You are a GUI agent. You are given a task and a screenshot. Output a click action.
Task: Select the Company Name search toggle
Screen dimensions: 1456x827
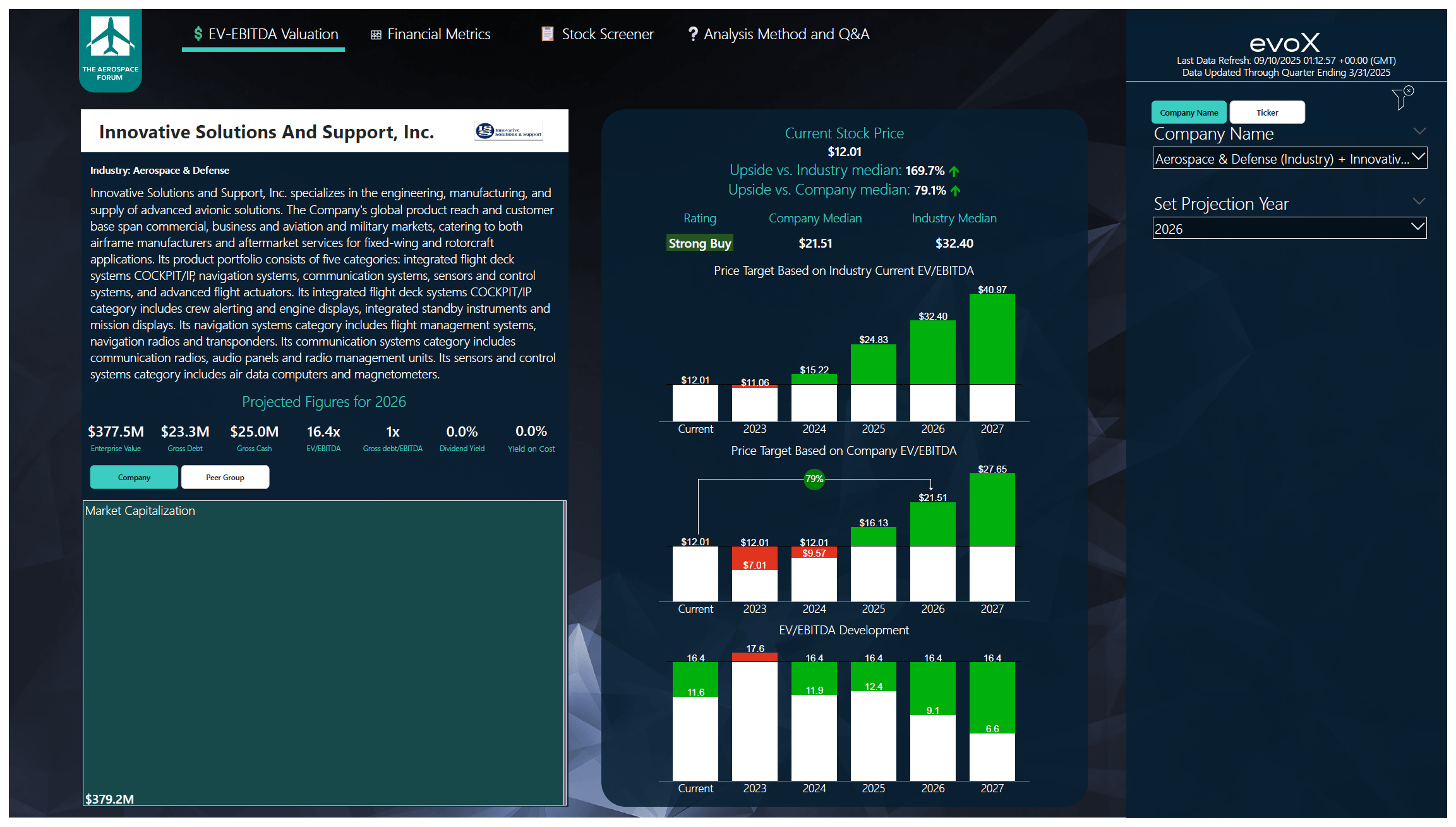(1189, 112)
